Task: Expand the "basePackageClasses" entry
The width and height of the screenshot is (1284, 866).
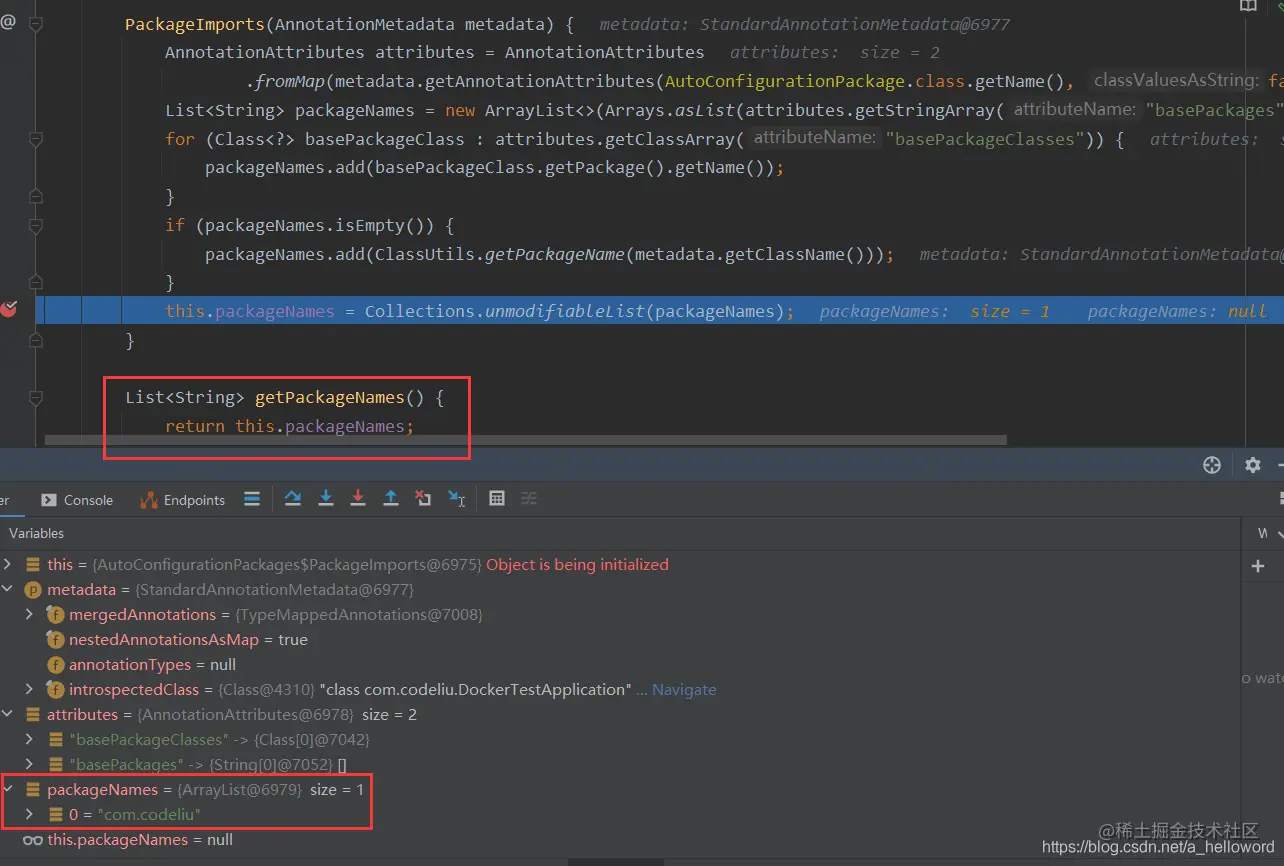Action: [29, 740]
